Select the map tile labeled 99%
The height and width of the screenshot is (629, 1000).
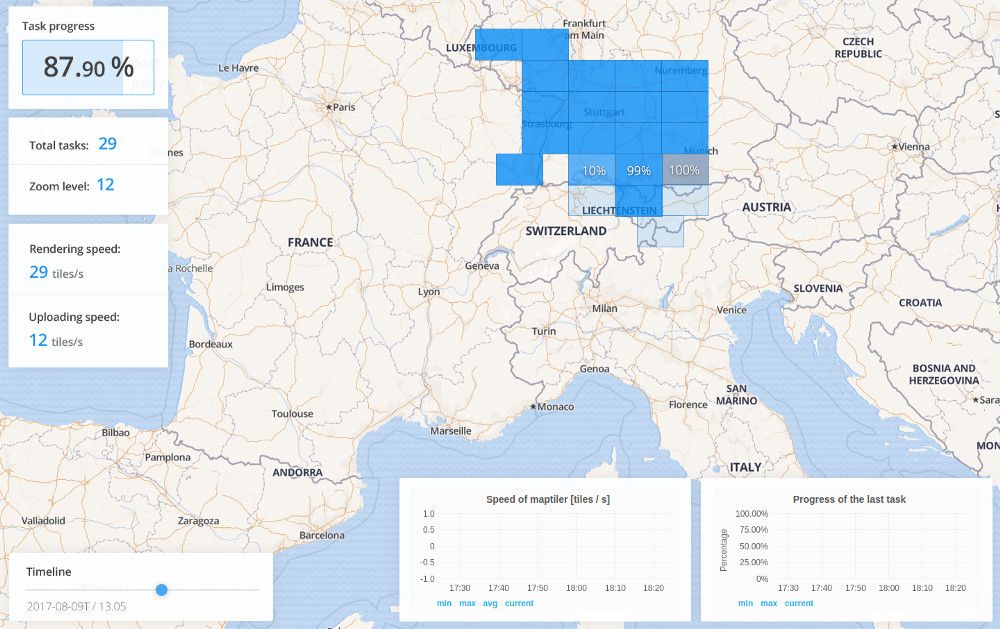click(x=638, y=170)
